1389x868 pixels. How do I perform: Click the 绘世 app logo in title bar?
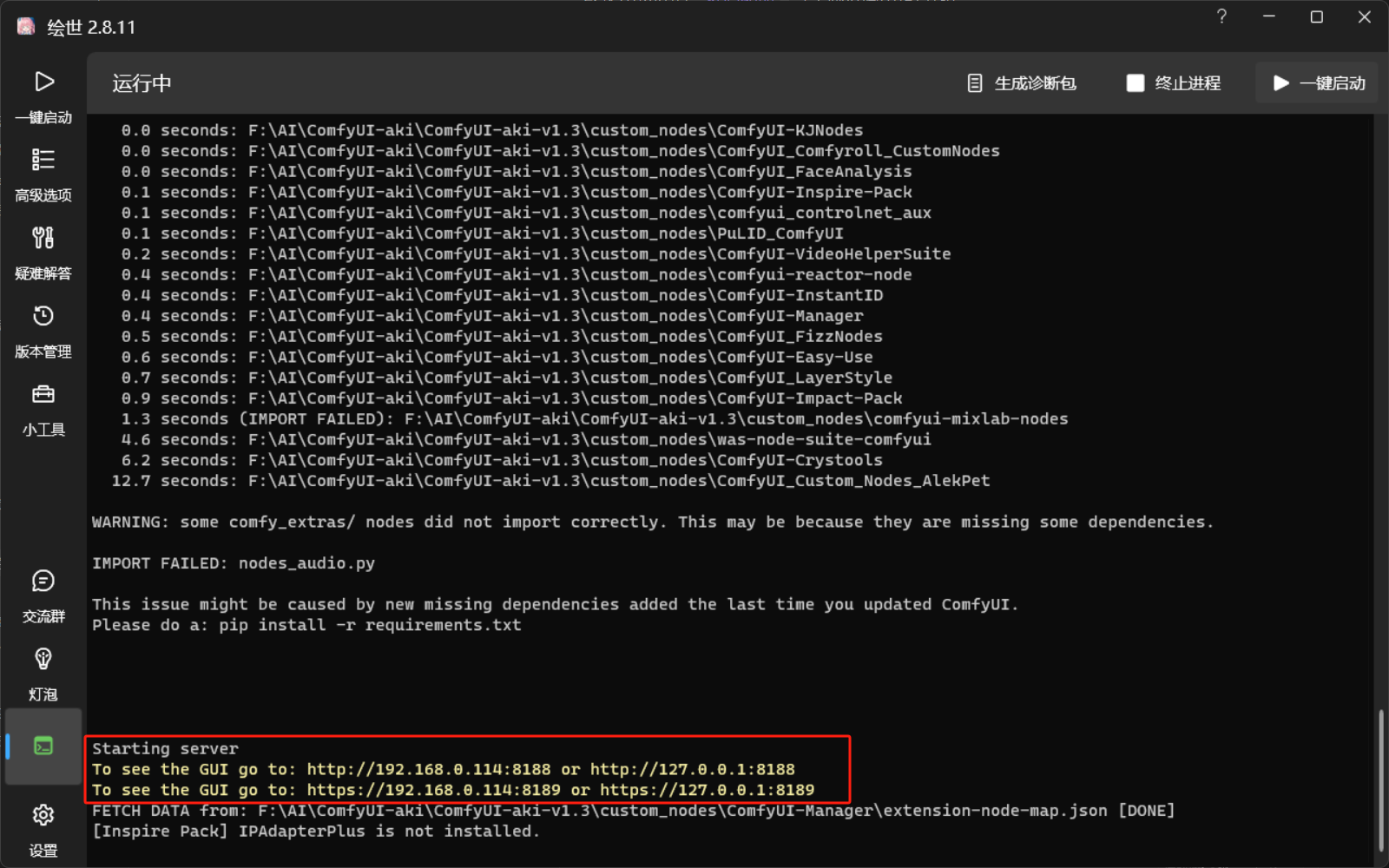click(26, 27)
